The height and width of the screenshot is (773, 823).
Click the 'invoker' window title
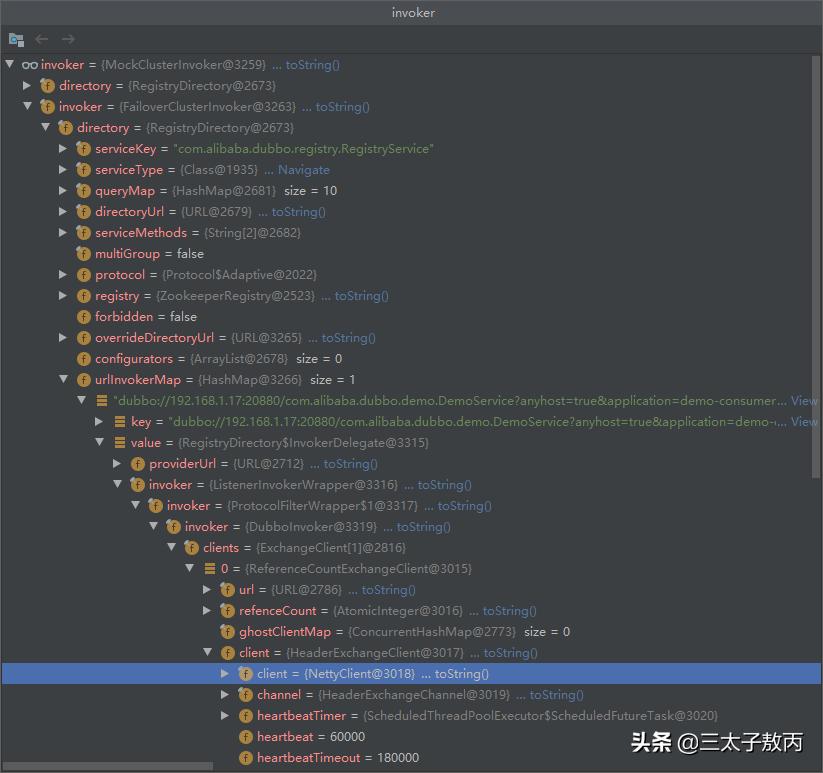click(413, 13)
